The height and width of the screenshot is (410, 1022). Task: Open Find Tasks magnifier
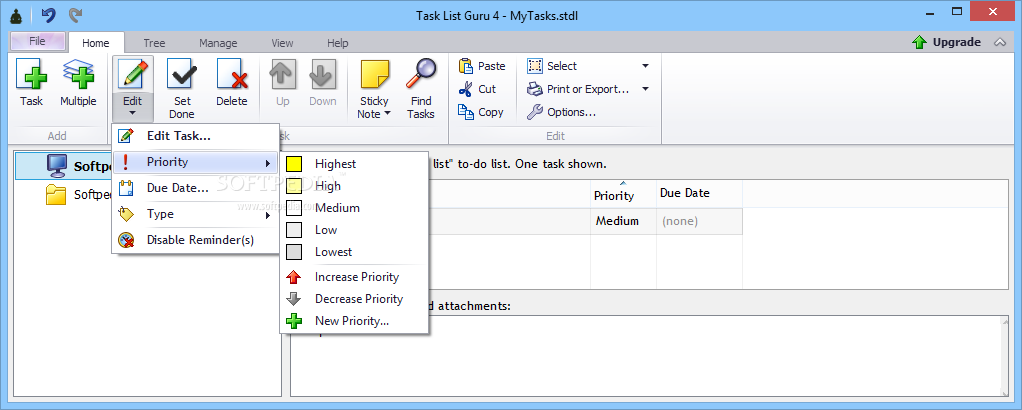point(421,73)
